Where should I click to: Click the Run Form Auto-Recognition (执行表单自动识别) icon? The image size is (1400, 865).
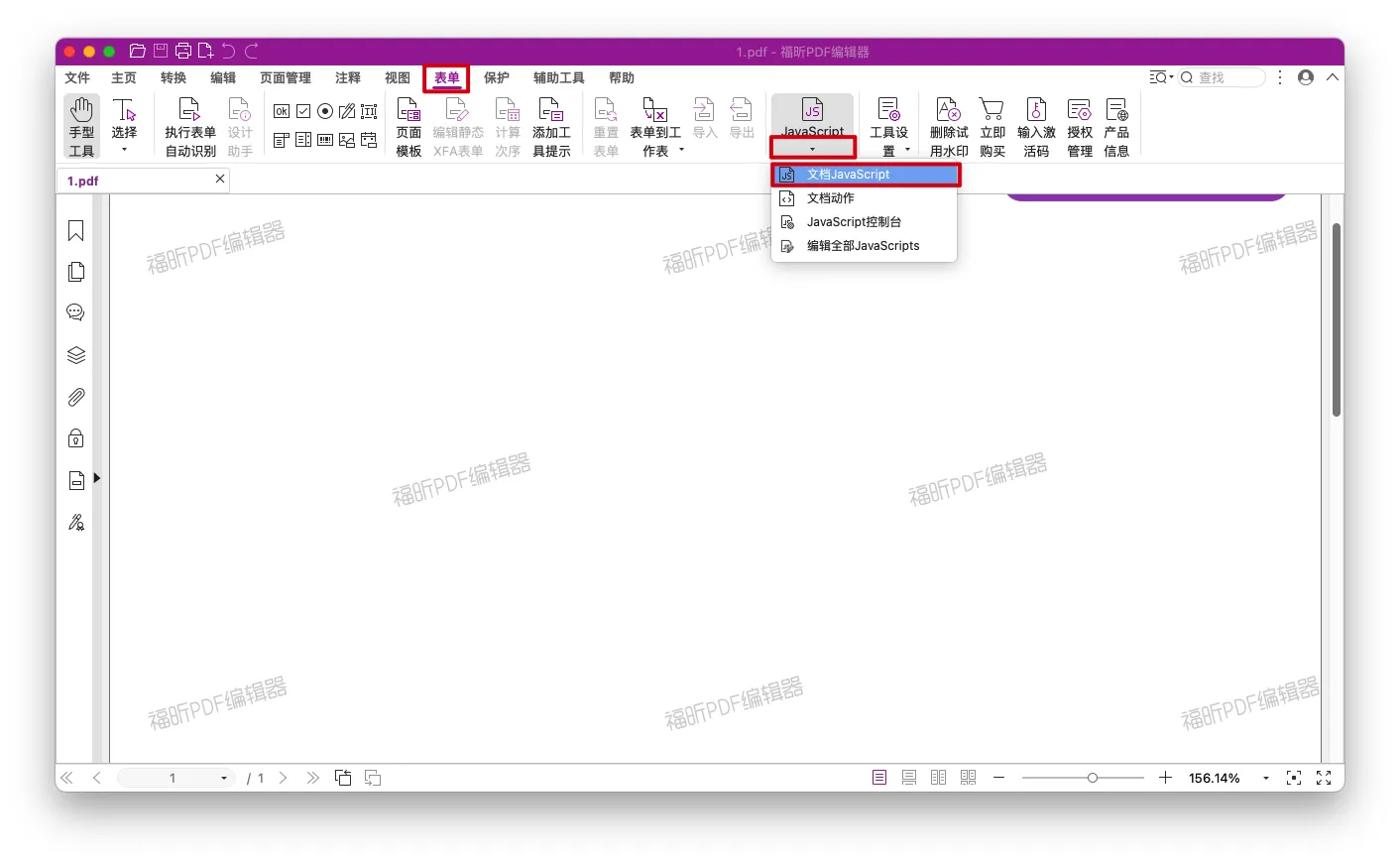[x=189, y=126]
